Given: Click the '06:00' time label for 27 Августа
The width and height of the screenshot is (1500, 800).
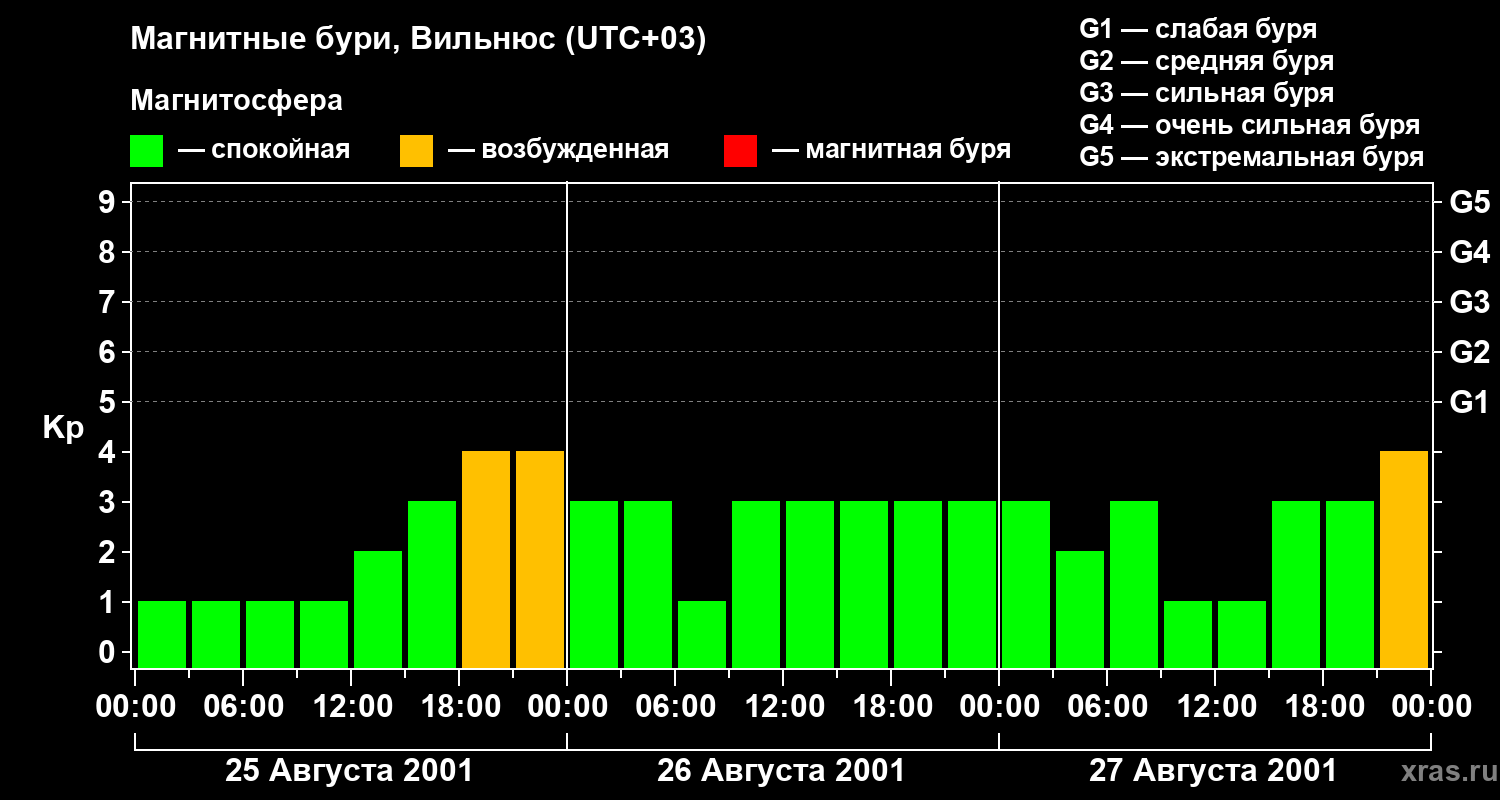Looking at the screenshot, I should 1107,707.
